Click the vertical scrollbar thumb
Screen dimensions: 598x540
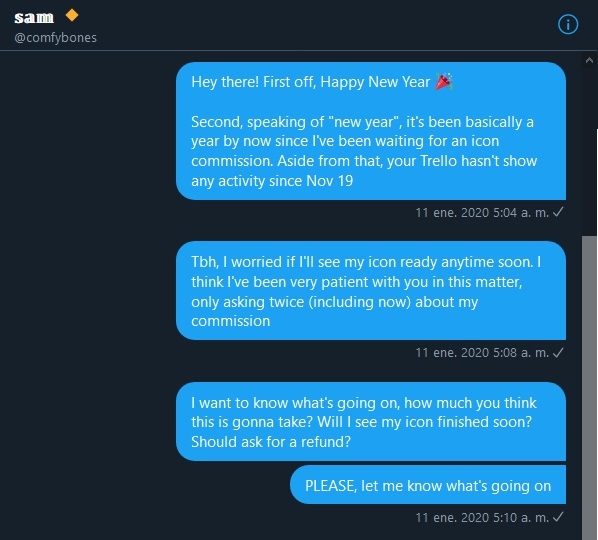[589, 387]
